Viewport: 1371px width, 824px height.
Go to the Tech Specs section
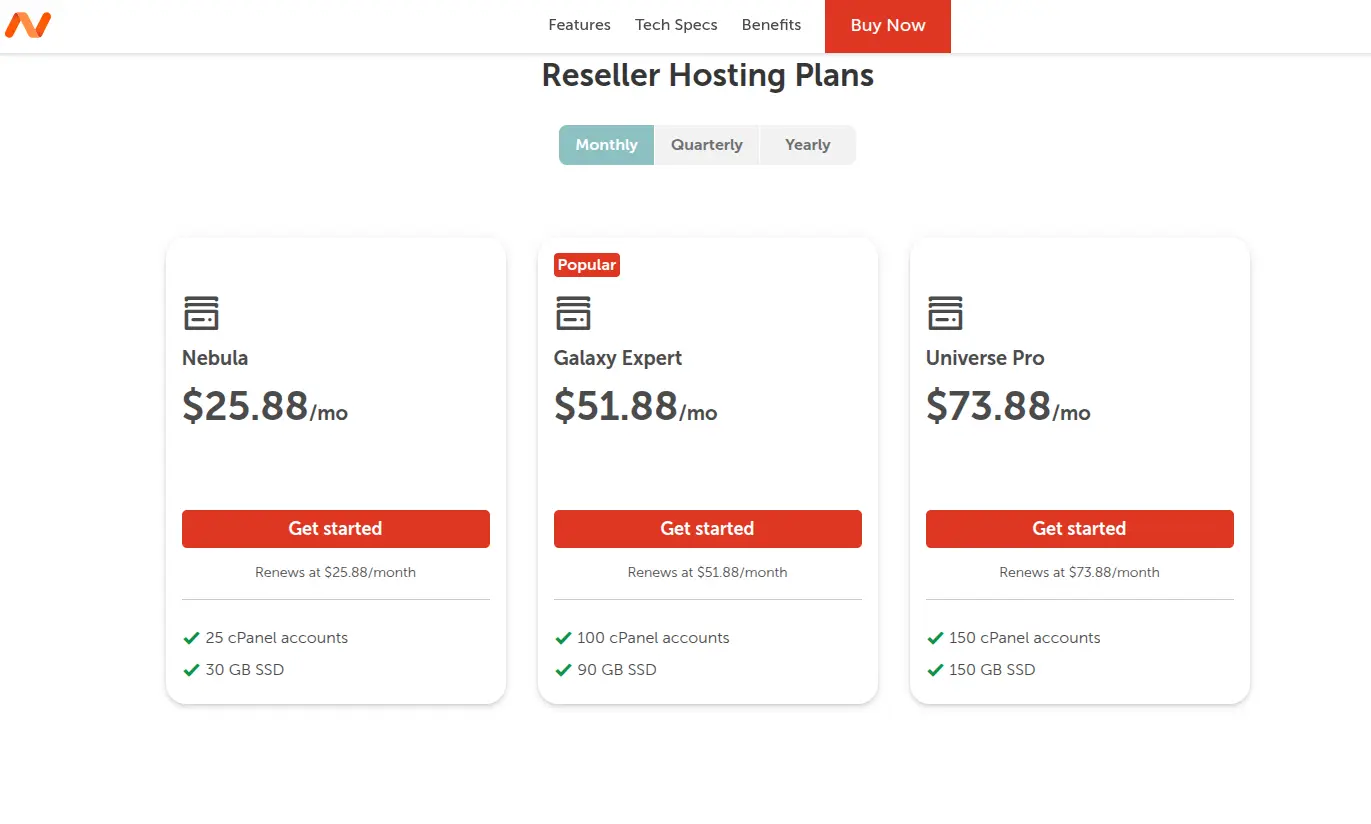pos(676,25)
